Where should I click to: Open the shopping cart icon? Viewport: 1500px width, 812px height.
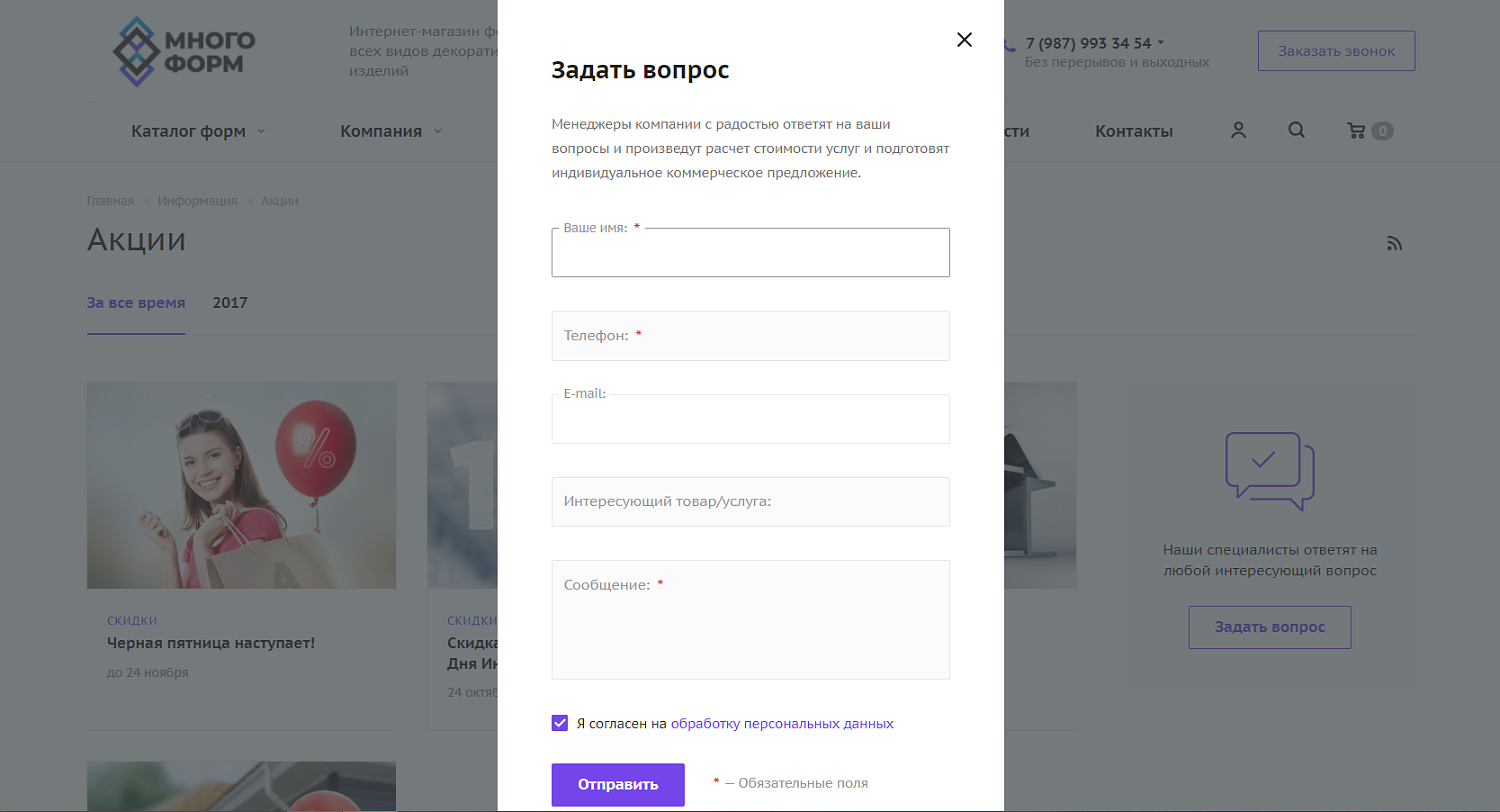tap(1357, 130)
